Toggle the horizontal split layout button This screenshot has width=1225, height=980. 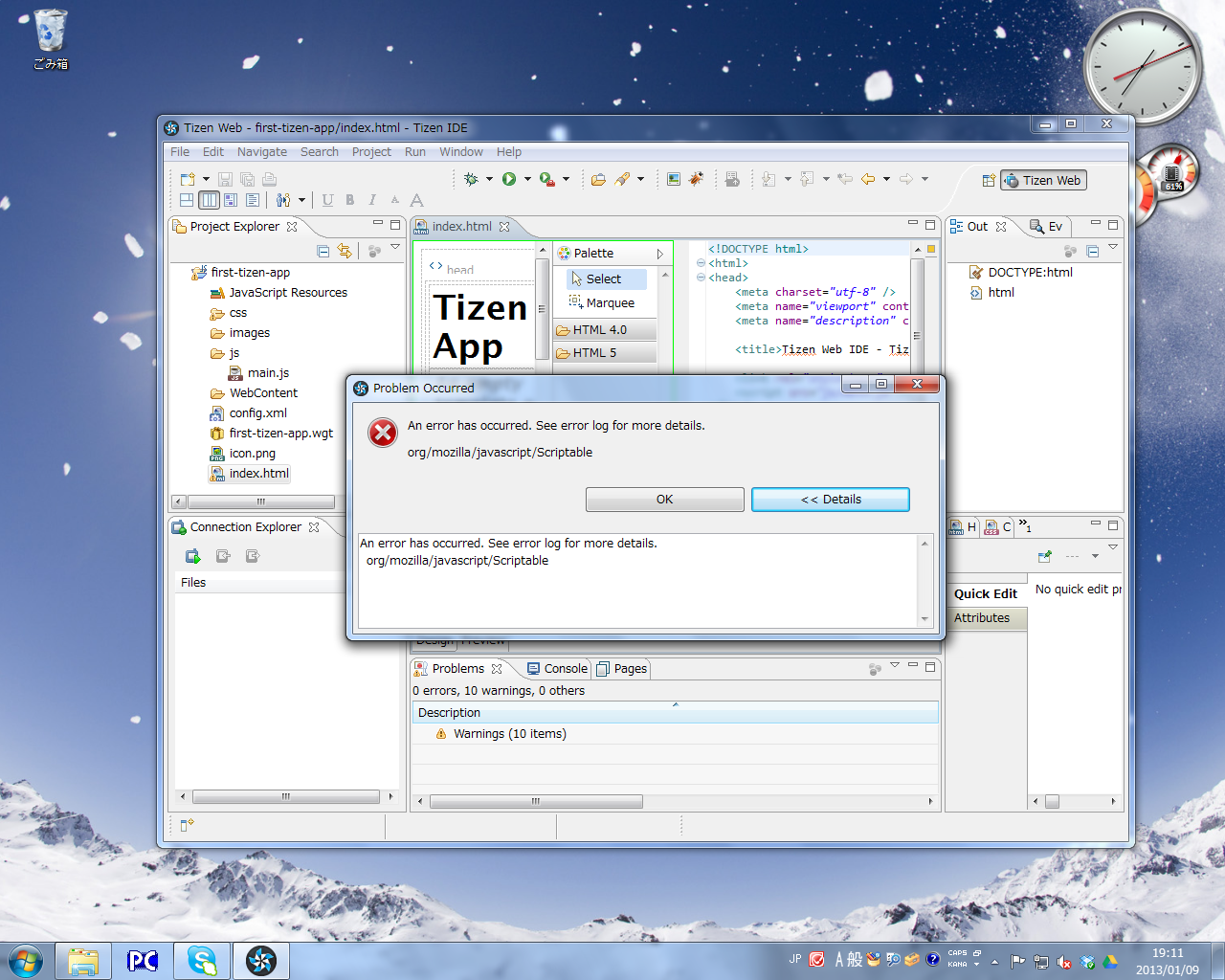coord(187,200)
